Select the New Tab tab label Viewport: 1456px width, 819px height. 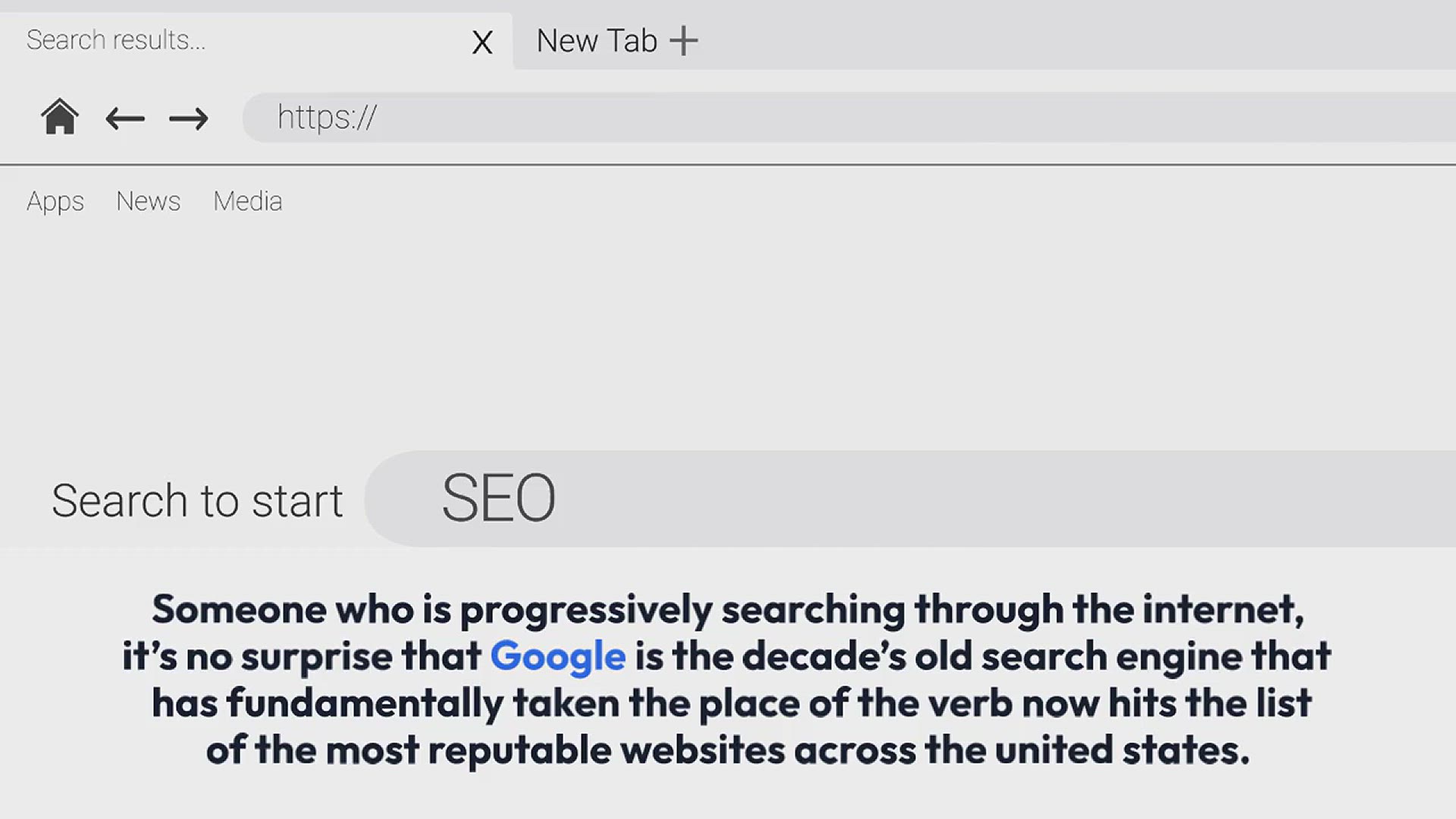click(x=596, y=41)
